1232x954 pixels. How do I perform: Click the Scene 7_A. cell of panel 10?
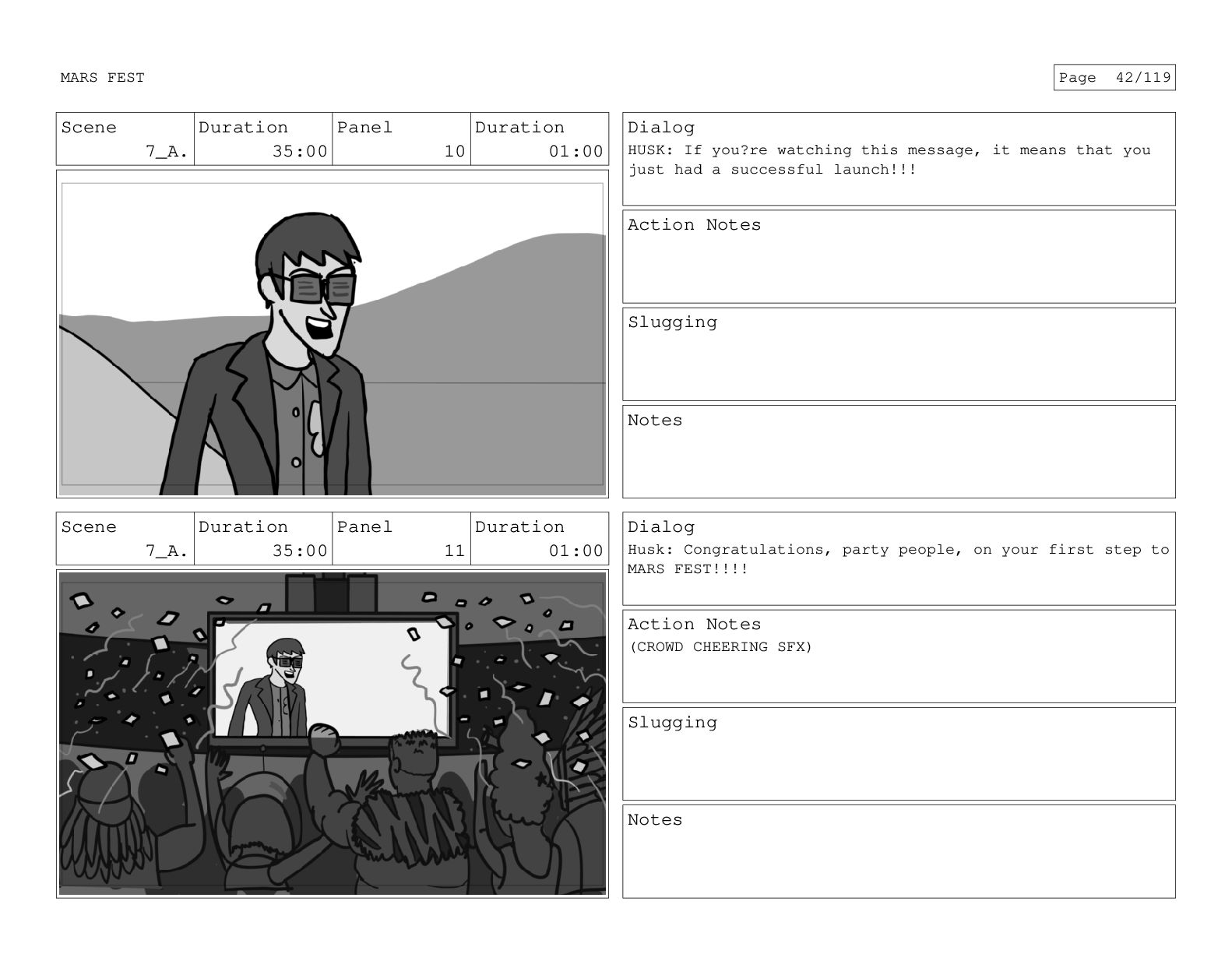(125, 139)
